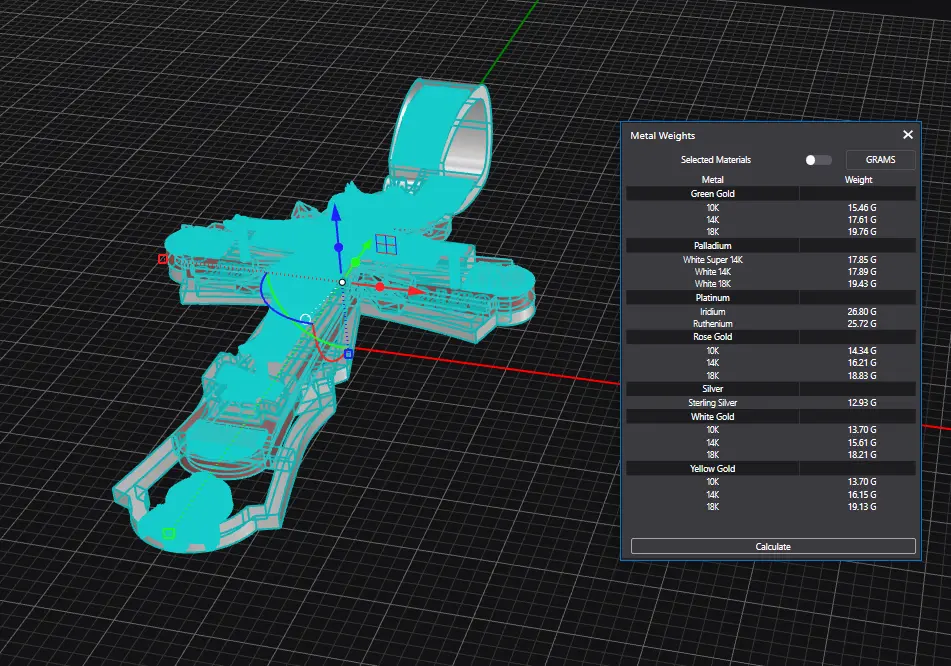This screenshot has height=666, width=951.
Task: Select the Iridium platinum row
Action: click(x=771, y=312)
